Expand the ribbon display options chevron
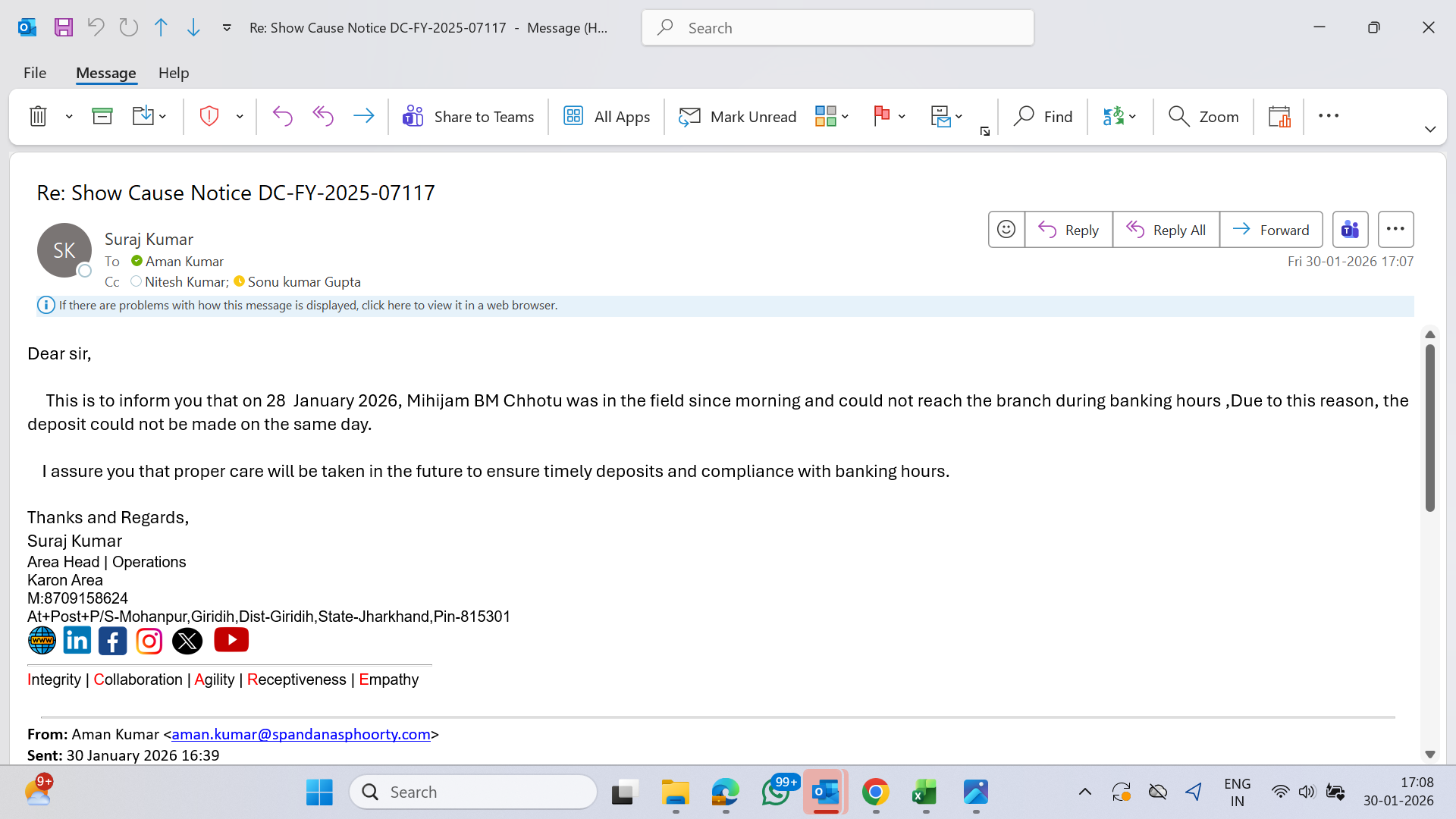Image resolution: width=1456 pixels, height=819 pixels. 1429,130
